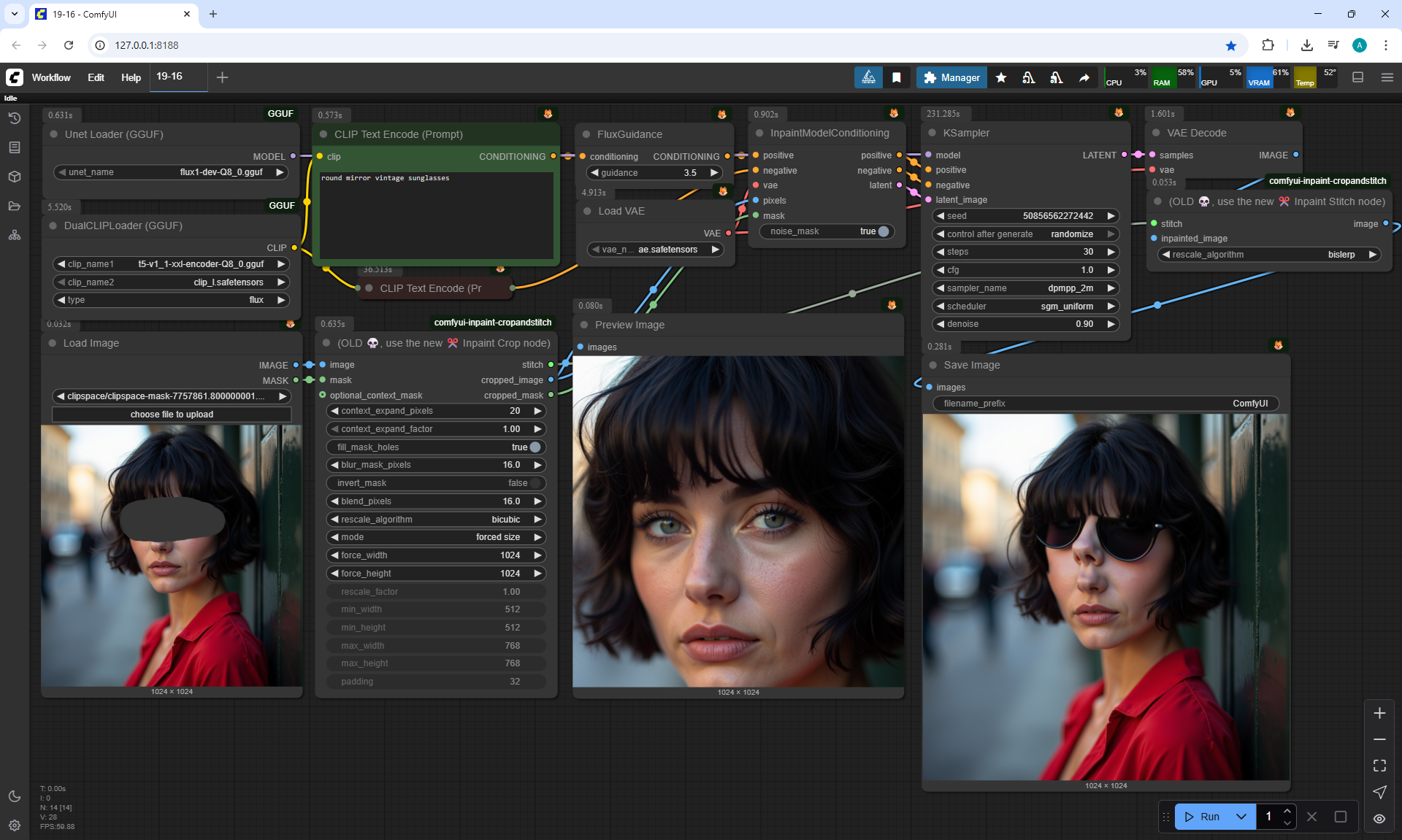Open the workflows folder sidebar icon
The width and height of the screenshot is (1402, 840).
15,206
